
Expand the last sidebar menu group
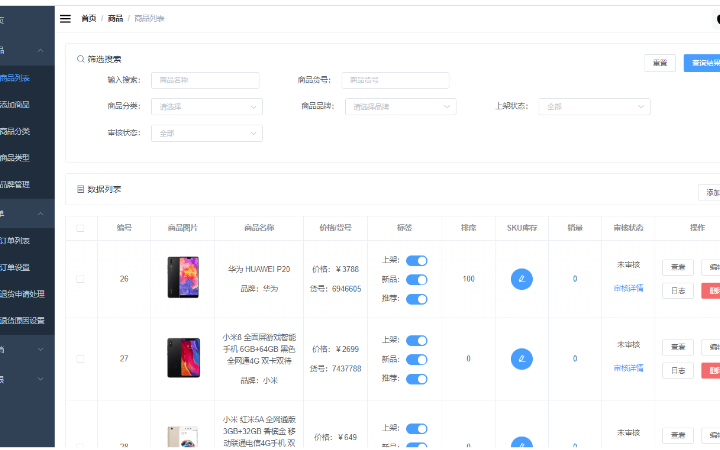click(27, 379)
